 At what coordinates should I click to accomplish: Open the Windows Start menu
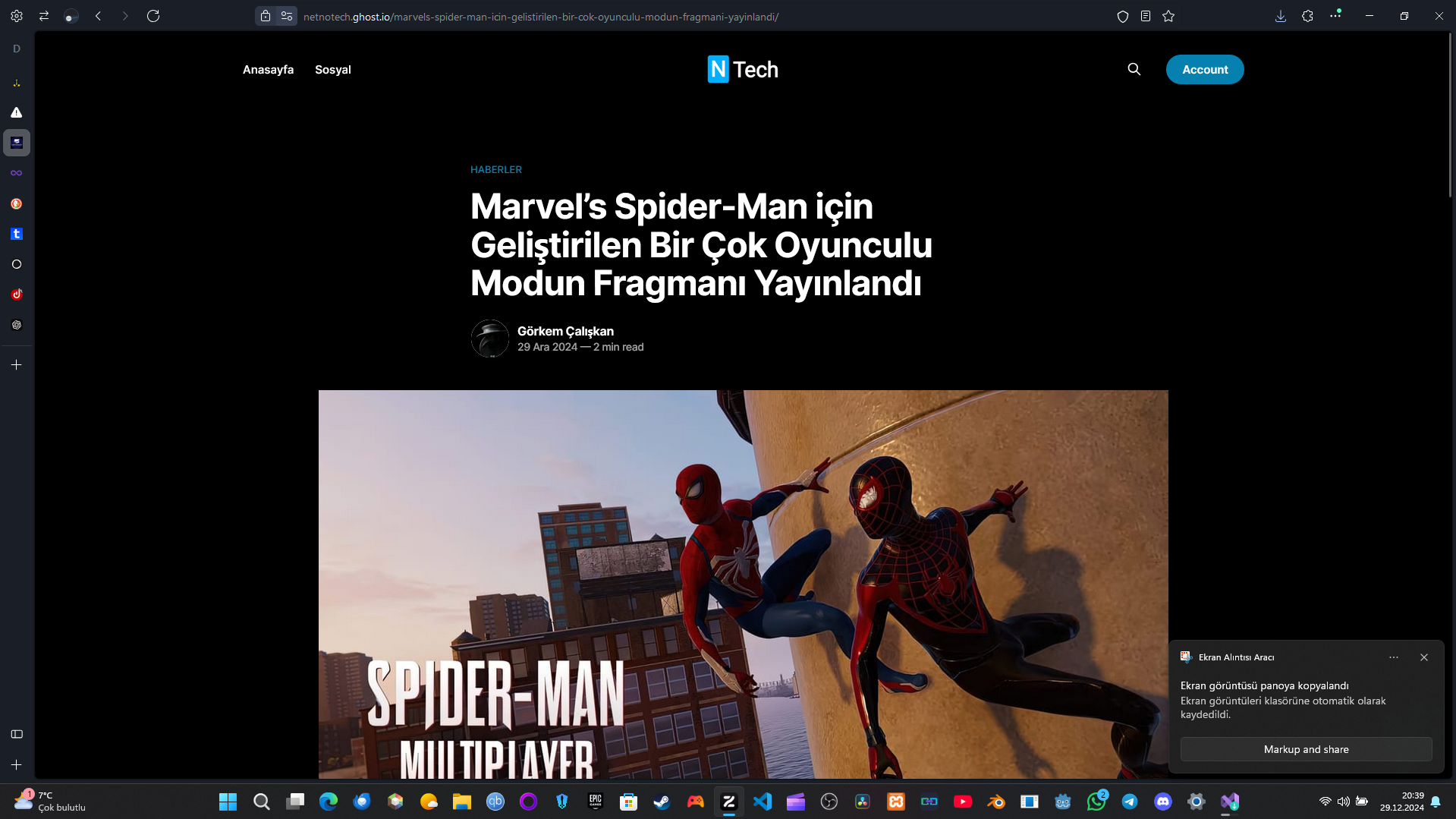[x=228, y=802]
